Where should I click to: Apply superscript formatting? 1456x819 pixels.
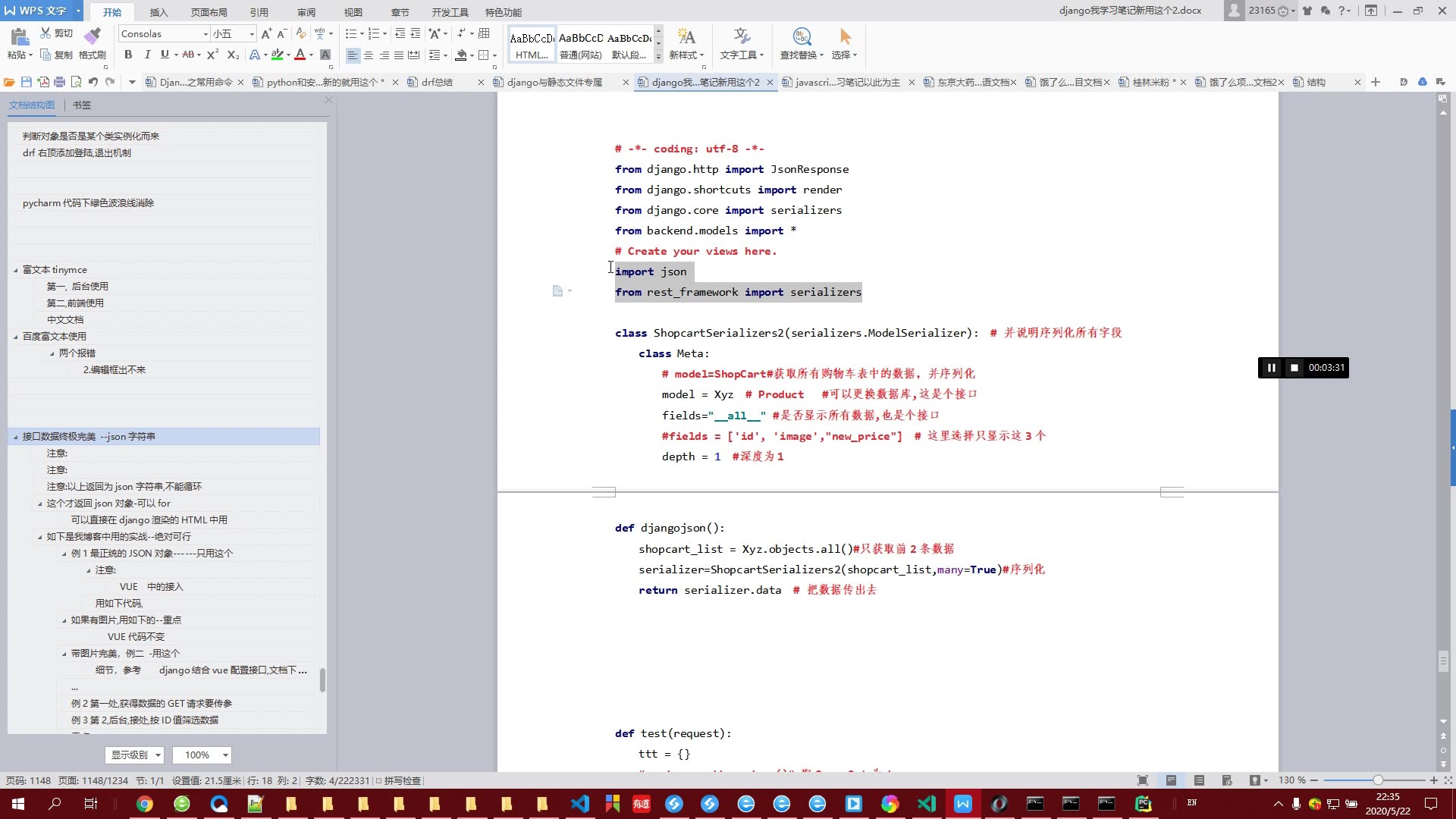(x=212, y=55)
